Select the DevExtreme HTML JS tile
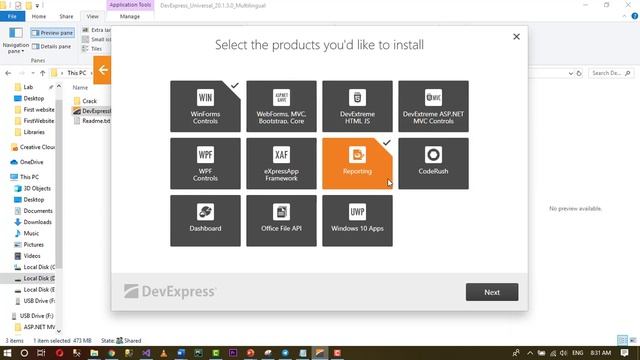The image size is (640, 360). [357, 106]
